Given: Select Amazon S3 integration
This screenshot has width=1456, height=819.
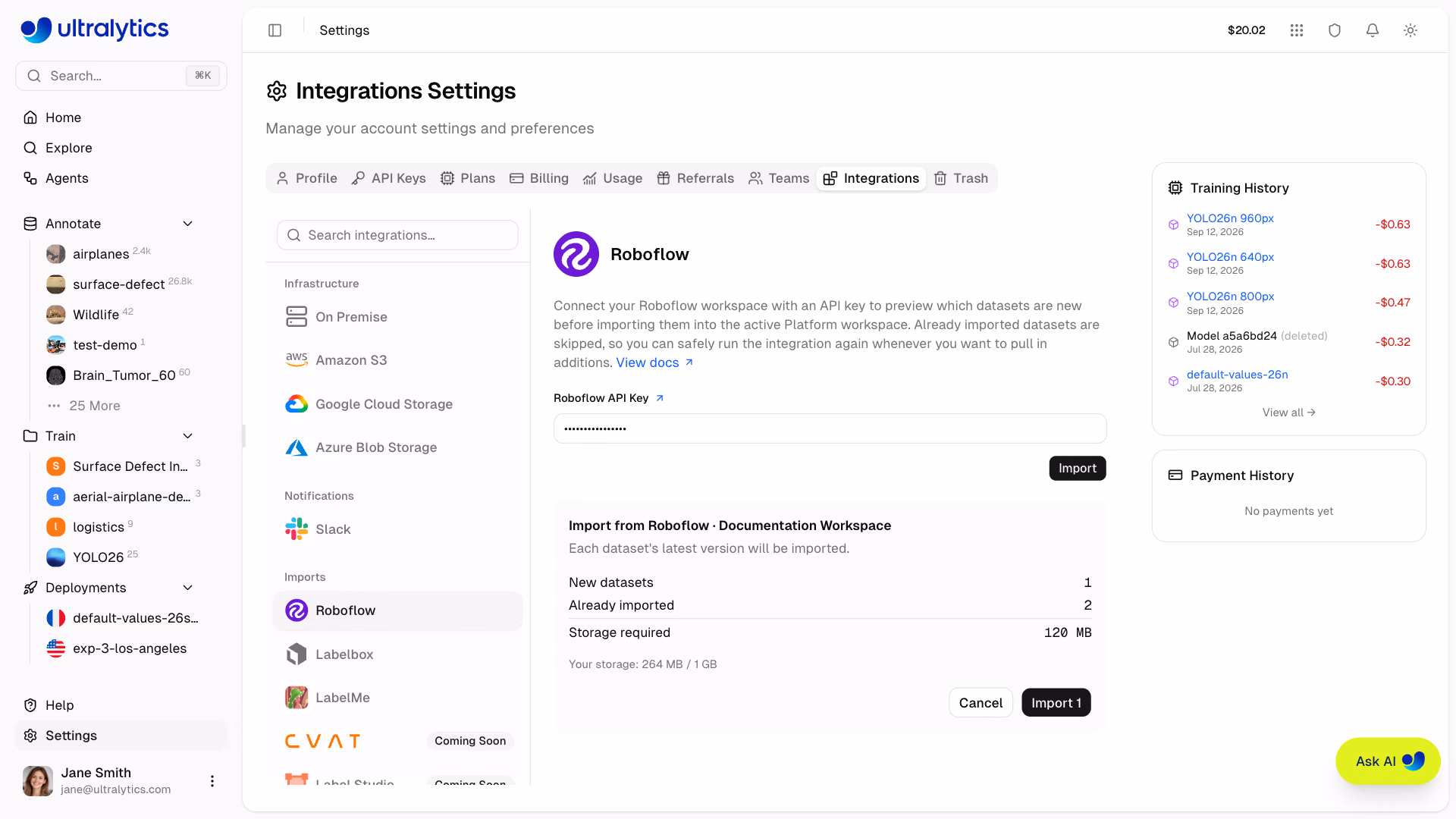Looking at the screenshot, I should (397, 360).
